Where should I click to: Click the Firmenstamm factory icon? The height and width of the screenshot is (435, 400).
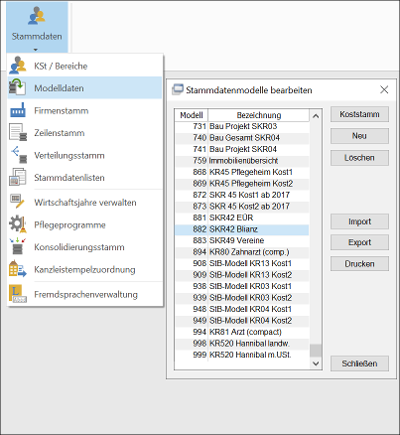17,110
